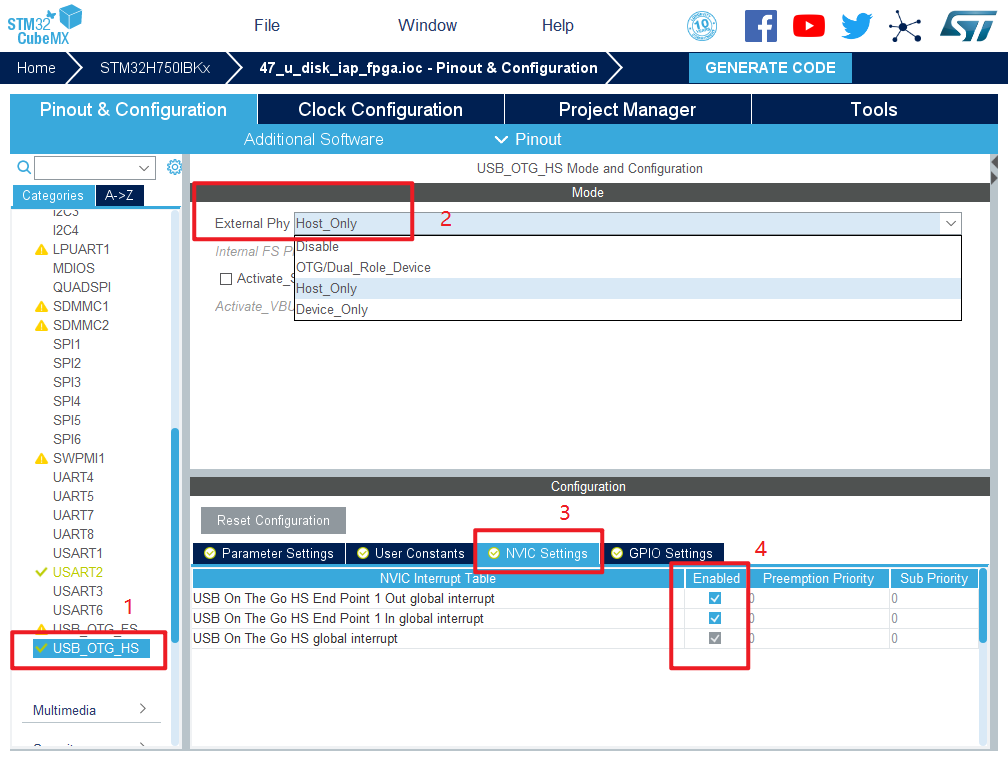Screen dimensions: 1008x761
Task: Select USB_OTG_HS in the peripheral list
Action: [x=95, y=648]
